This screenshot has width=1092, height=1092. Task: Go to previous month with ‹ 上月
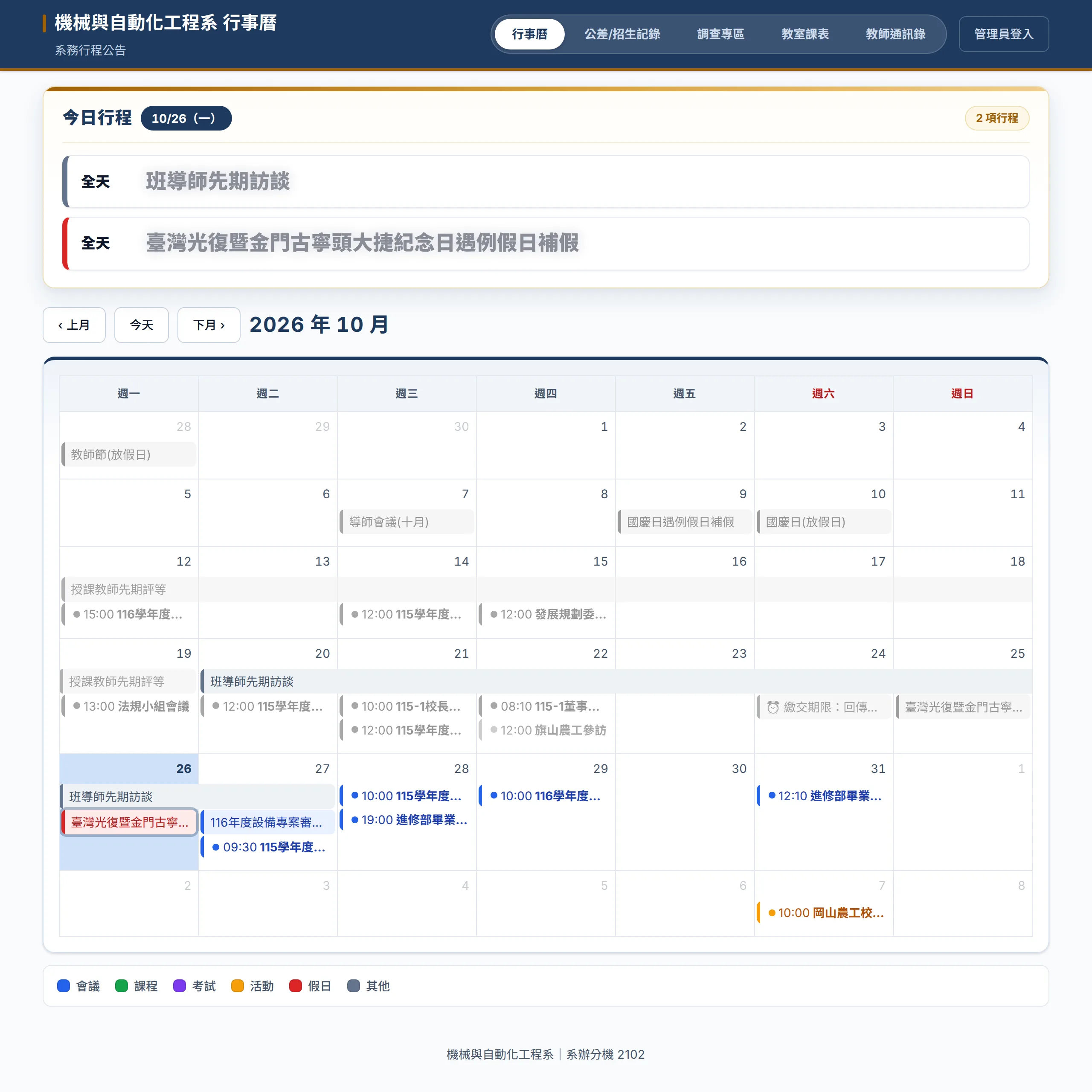click(x=74, y=325)
